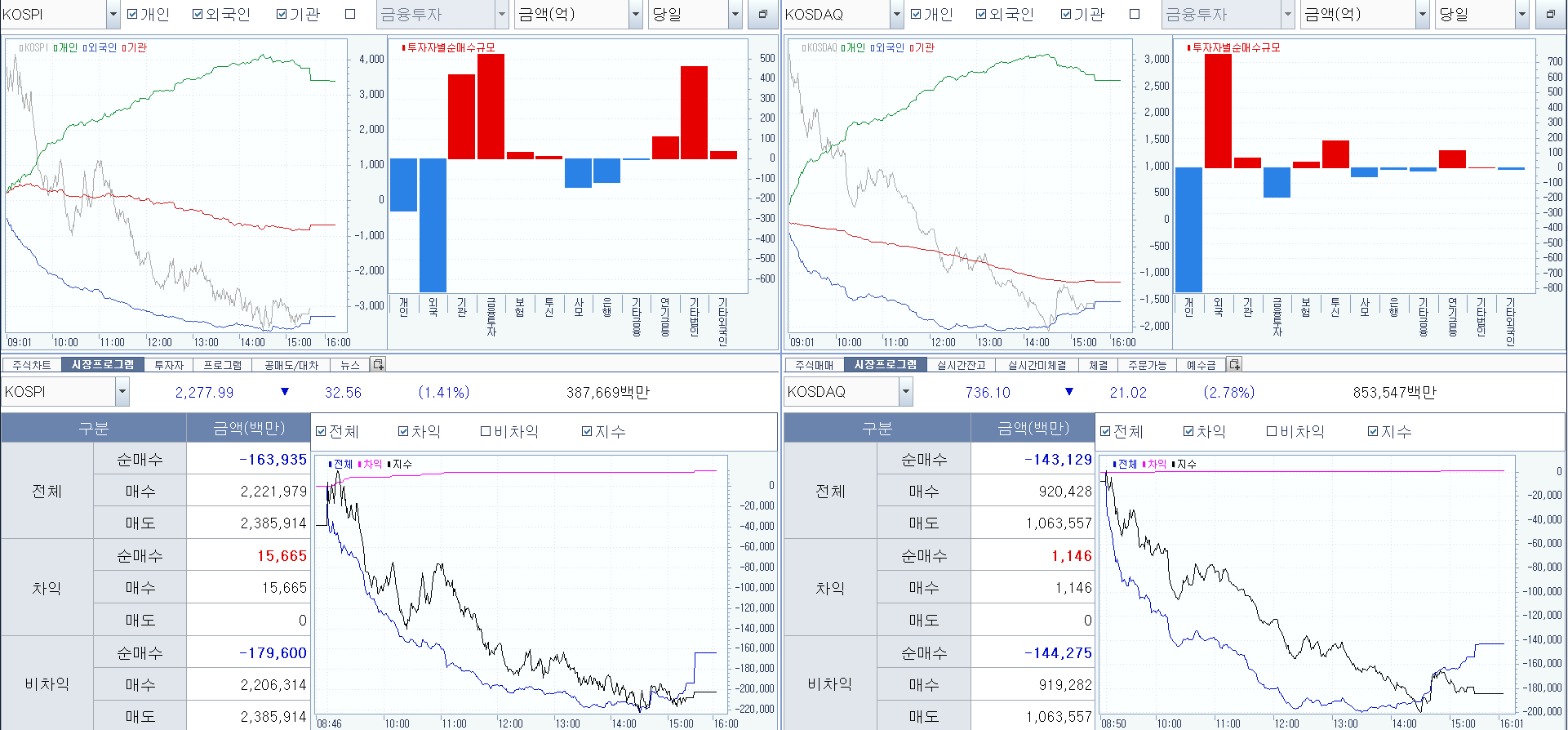Open the 금액(억) dropdown in the KOSPI investor panel
Screen dimensions: 1568x730
coord(636,14)
